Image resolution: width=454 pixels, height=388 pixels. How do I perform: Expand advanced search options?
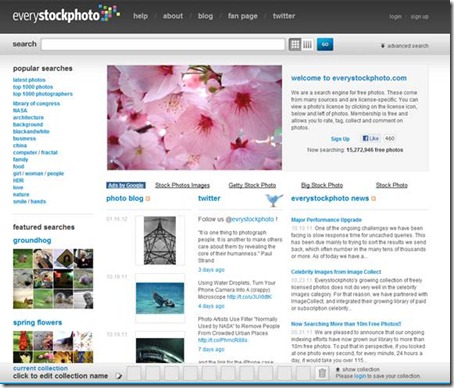(405, 46)
